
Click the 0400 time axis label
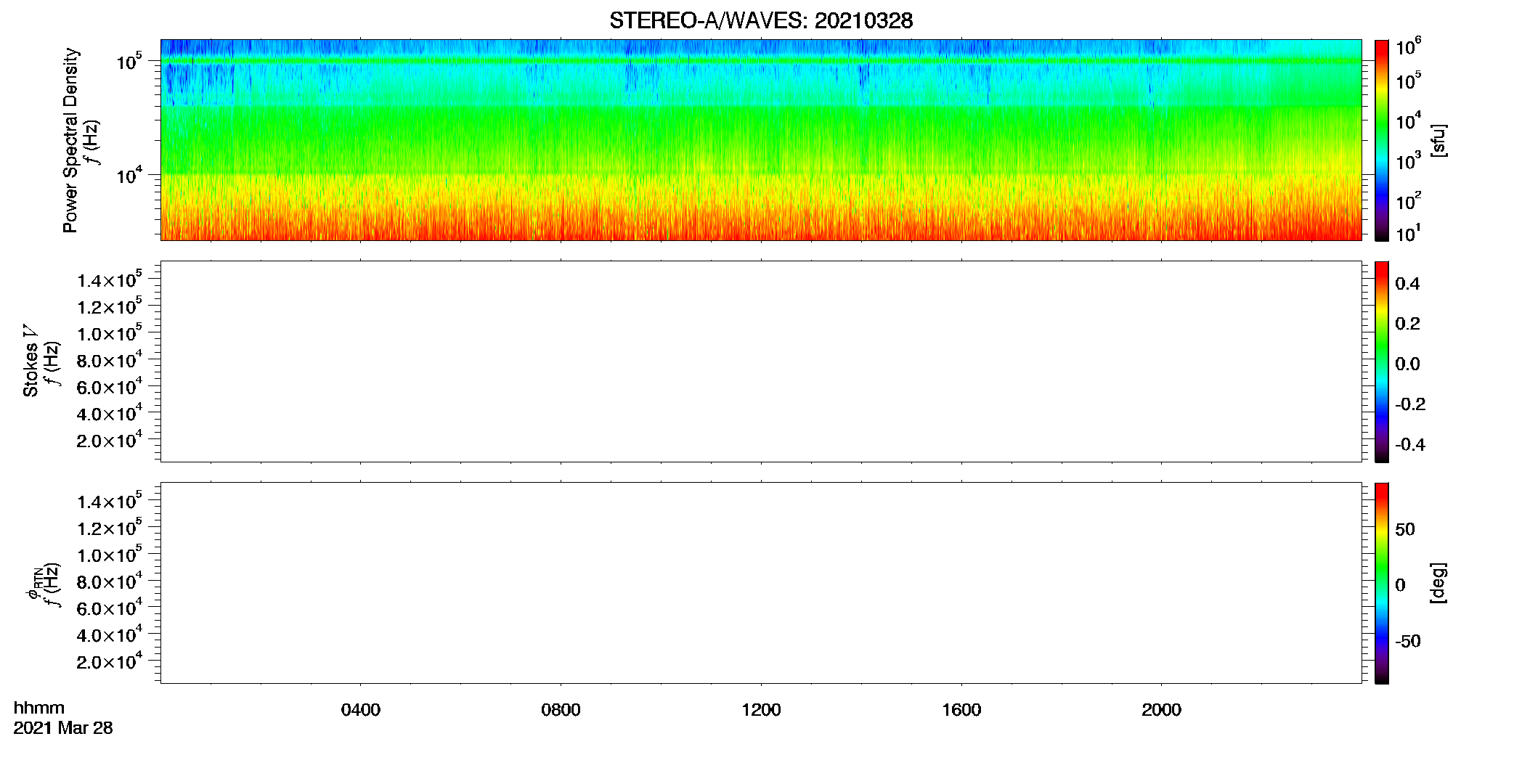pos(361,710)
